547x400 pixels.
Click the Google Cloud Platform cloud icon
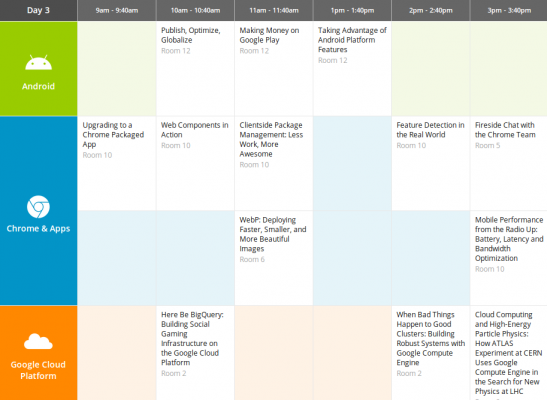pyautogui.click(x=38, y=341)
